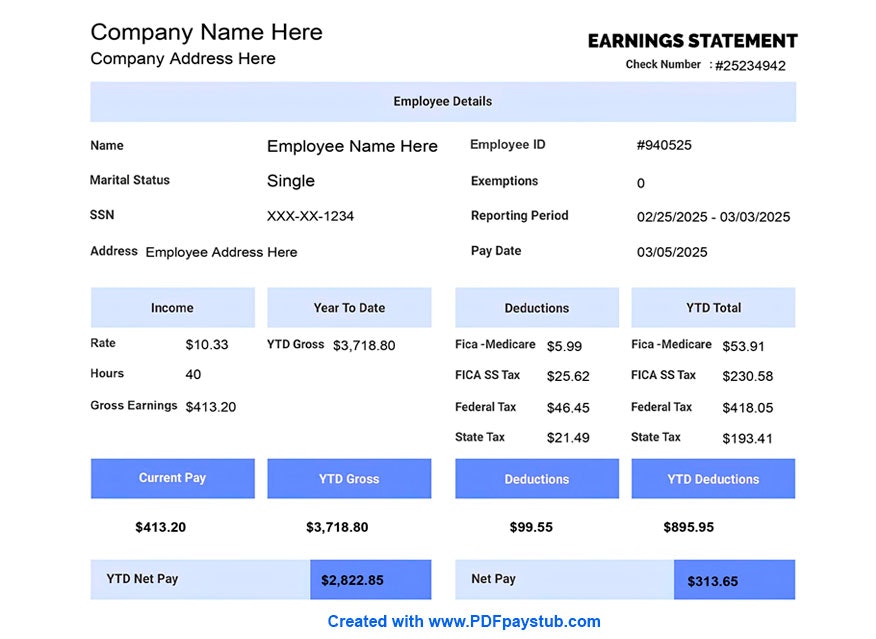Select the Deductions column header
876x639 pixels.
536,307
